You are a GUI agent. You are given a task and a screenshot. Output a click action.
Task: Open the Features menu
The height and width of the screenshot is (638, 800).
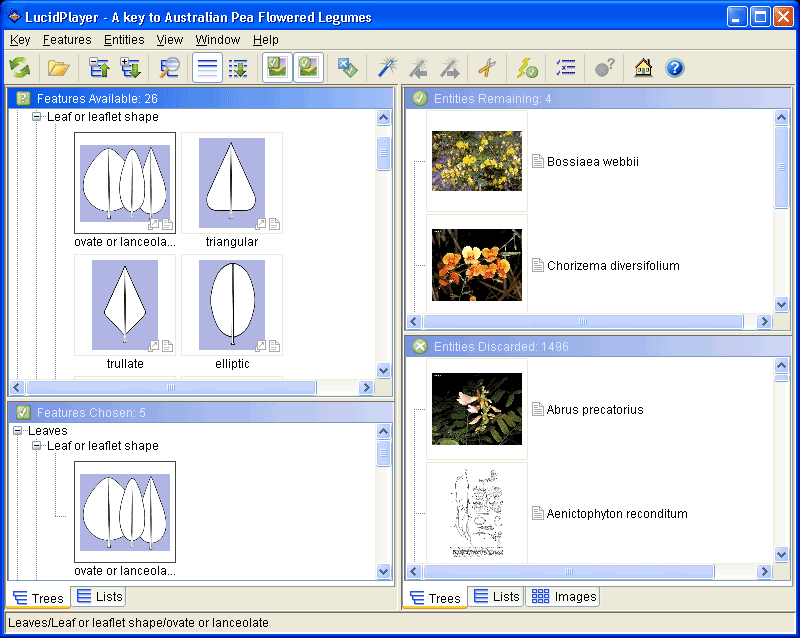67,40
